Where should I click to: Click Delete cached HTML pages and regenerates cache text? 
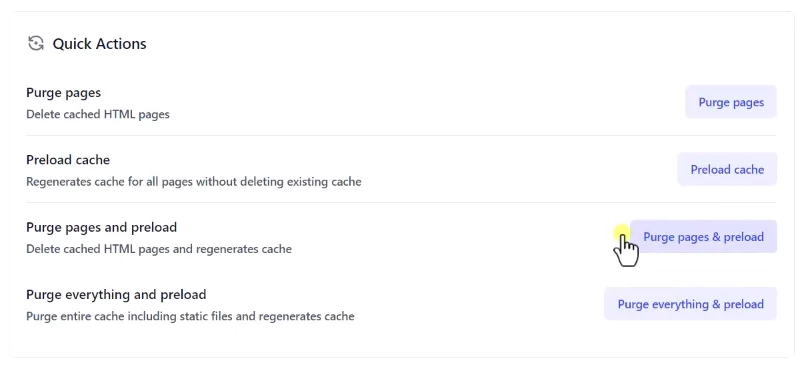(159, 249)
